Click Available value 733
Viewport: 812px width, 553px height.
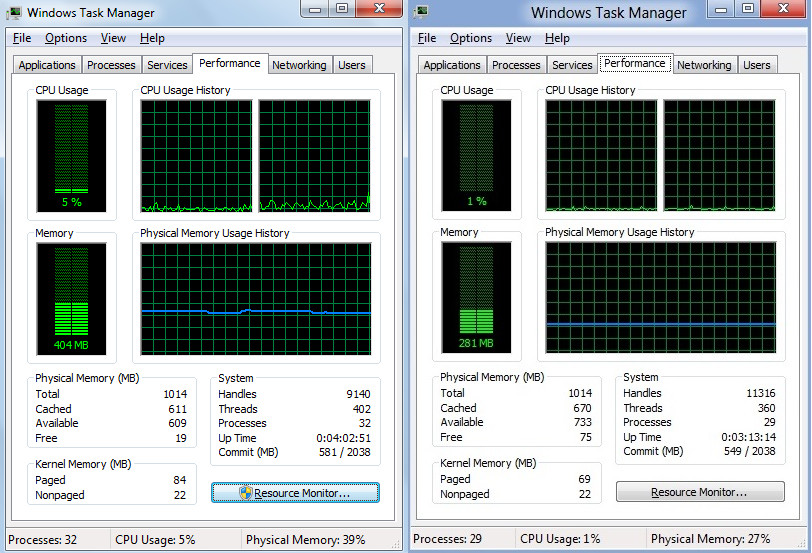point(583,422)
